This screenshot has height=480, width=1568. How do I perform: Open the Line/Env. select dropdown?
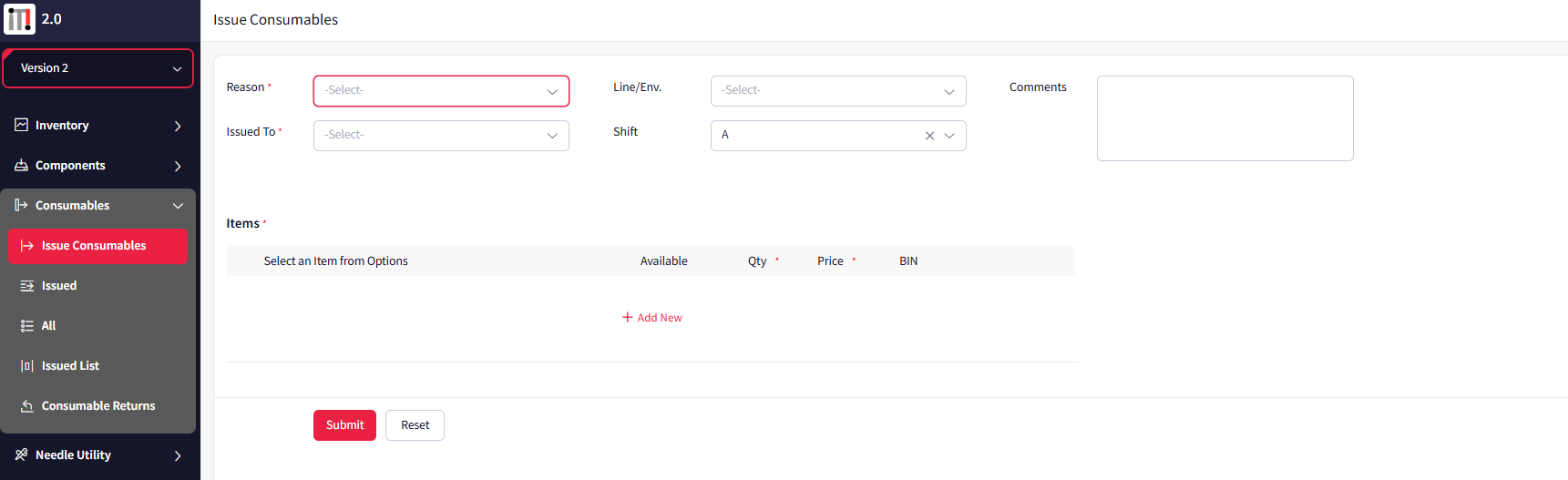[x=837, y=91]
